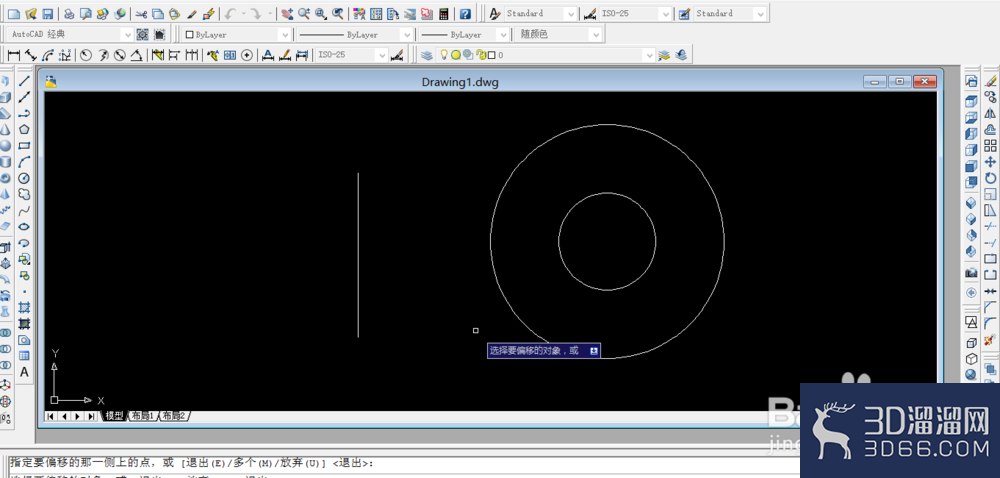Click the Array tool in modify toolbar
Screen dimensions: 1000x478
click(990, 146)
